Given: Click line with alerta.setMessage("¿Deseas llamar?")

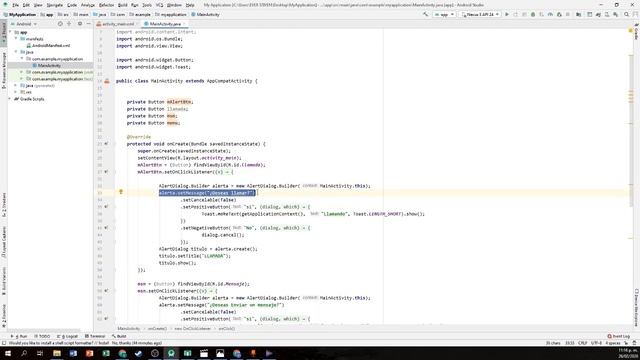Looking at the screenshot, I should point(207,193).
